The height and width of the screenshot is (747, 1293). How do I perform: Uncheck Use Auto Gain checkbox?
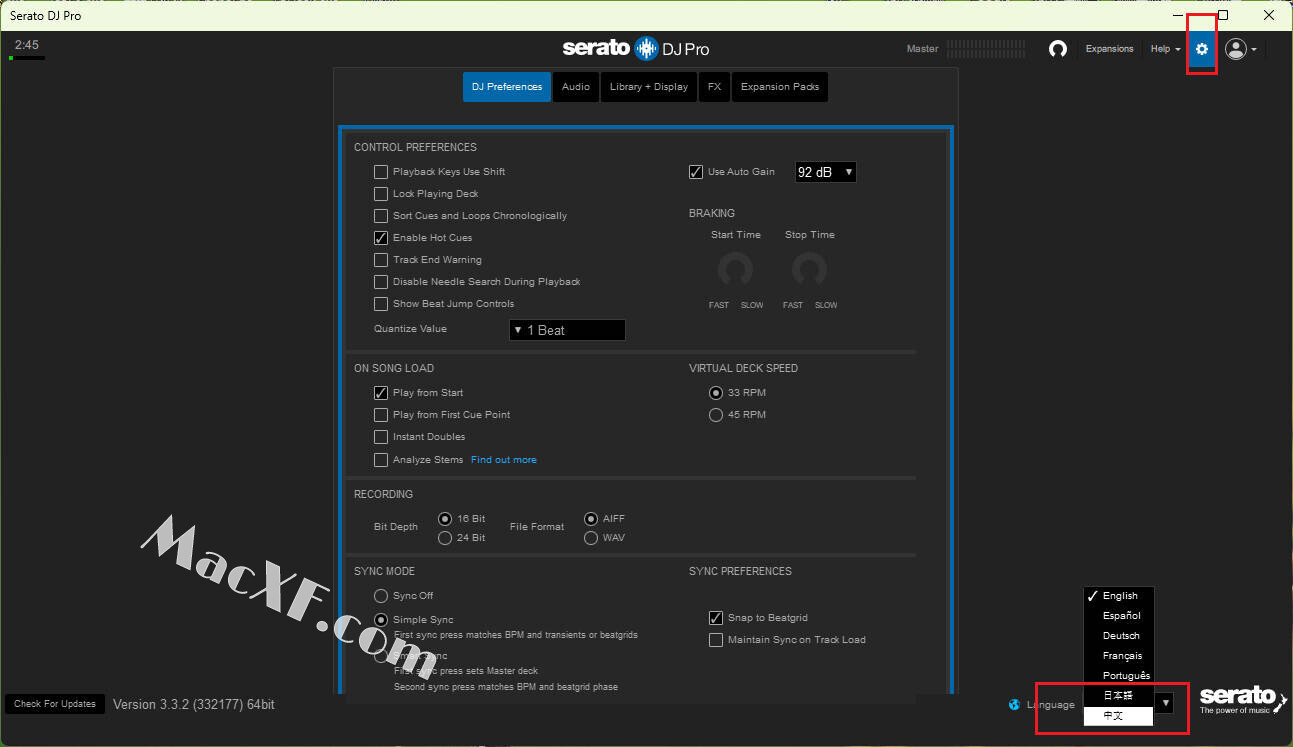coord(696,172)
